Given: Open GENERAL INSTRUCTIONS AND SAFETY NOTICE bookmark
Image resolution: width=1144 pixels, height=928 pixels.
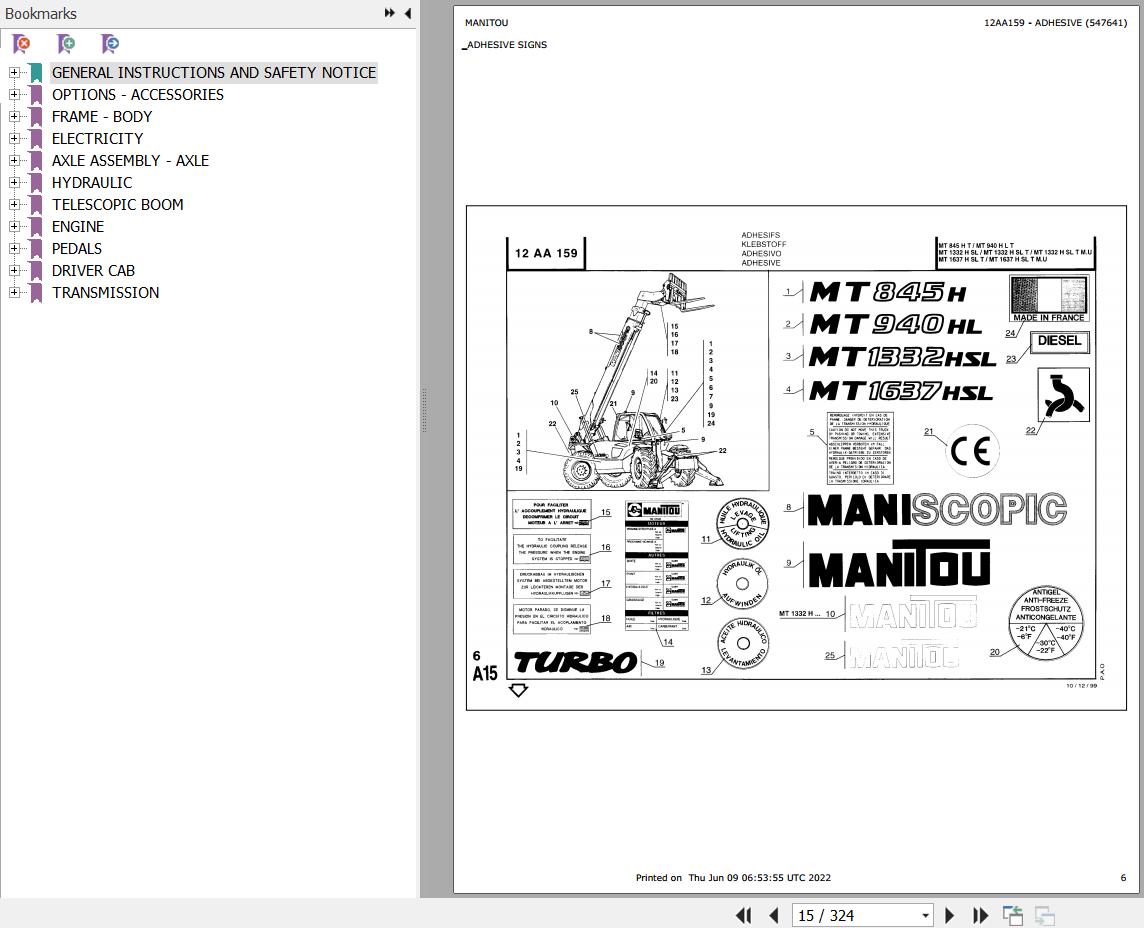Looking at the screenshot, I should click(214, 72).
